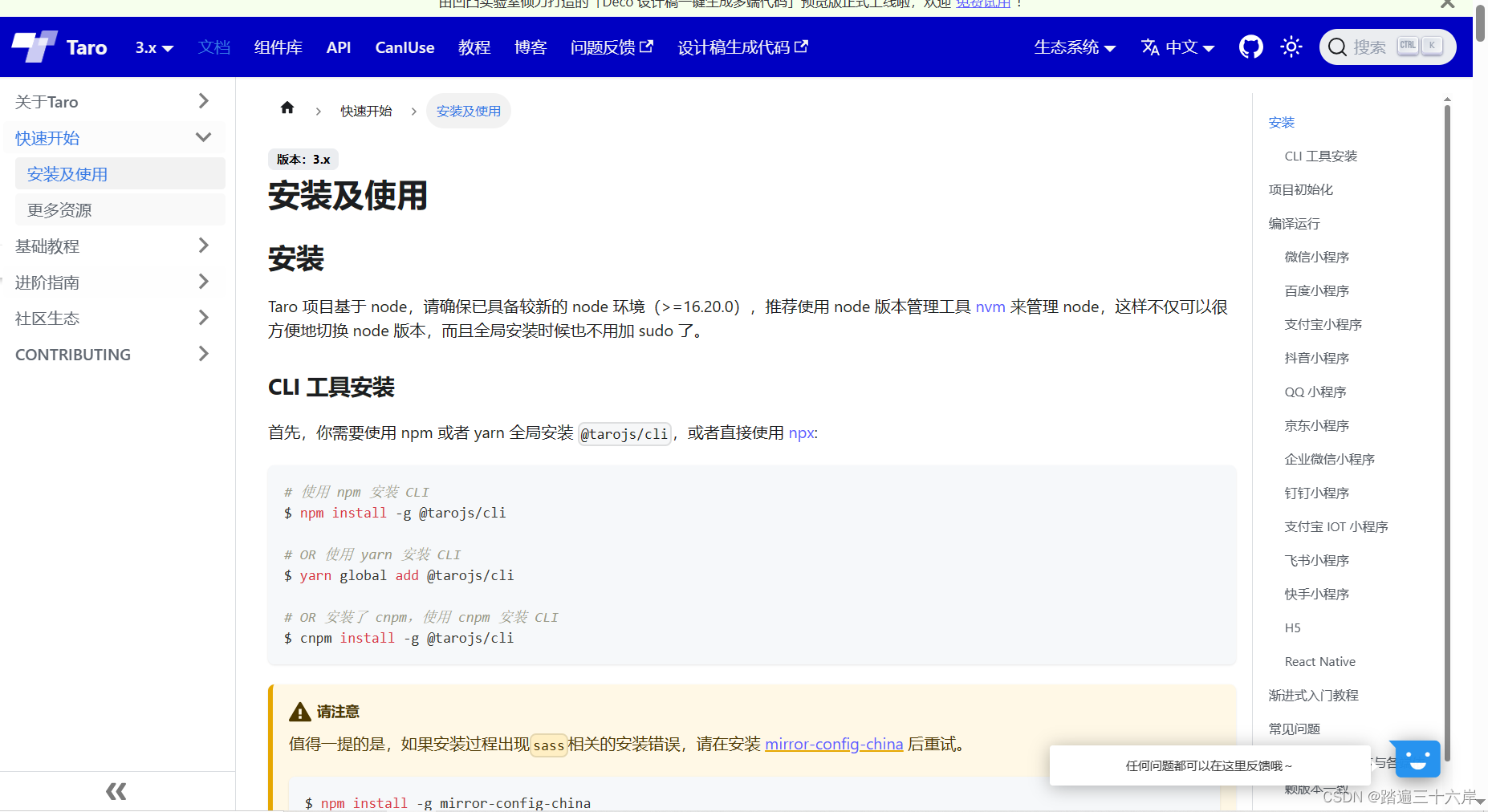Viewport: 1488px width, 812px height.
Task: Open the mirror-config-china link
Action: coord(834,744)
